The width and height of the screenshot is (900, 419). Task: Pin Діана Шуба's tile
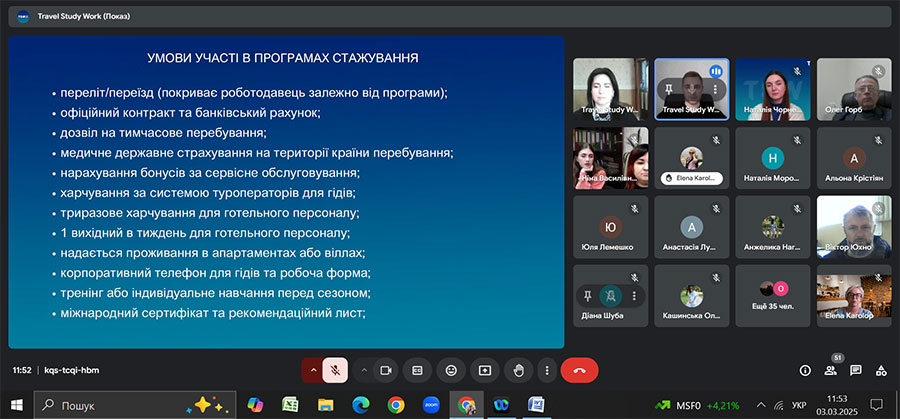[587, 296]
